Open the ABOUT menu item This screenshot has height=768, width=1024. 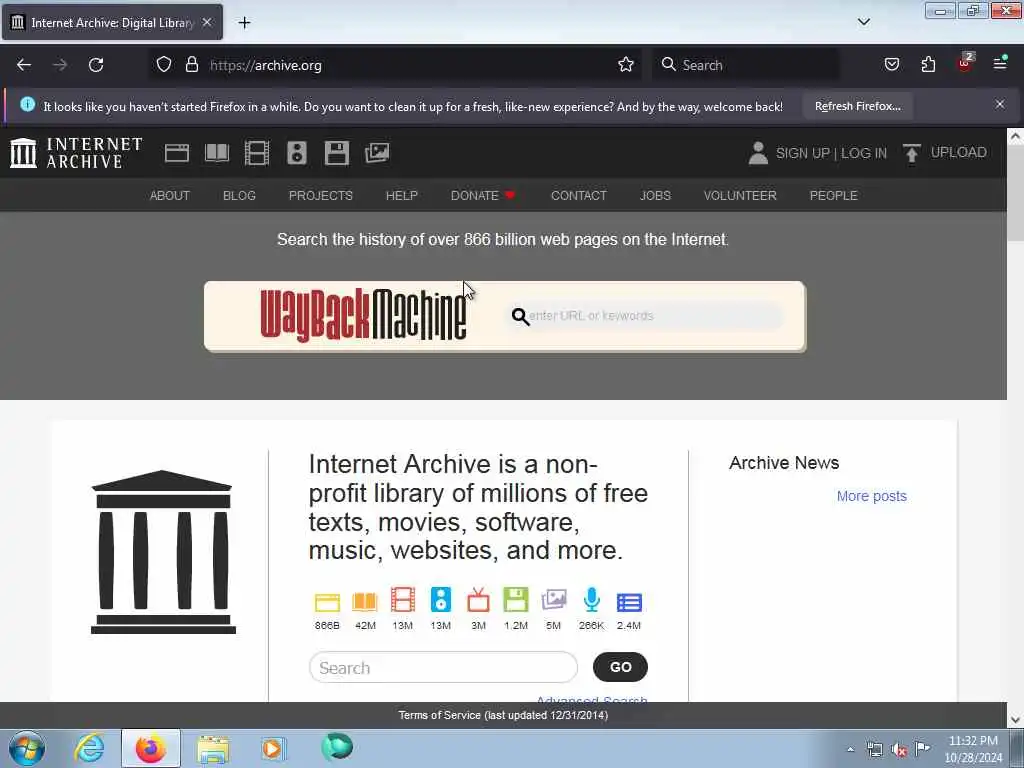tap(170, 195)
